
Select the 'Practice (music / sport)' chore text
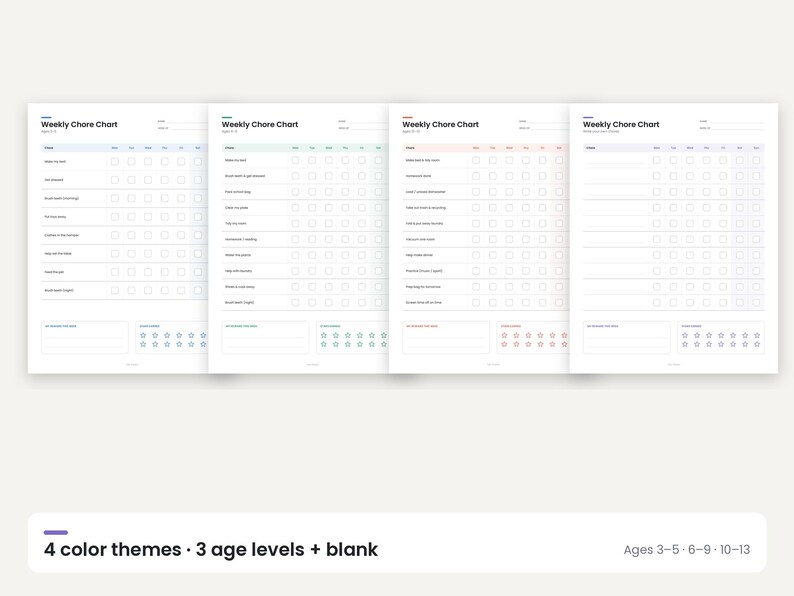424,271
